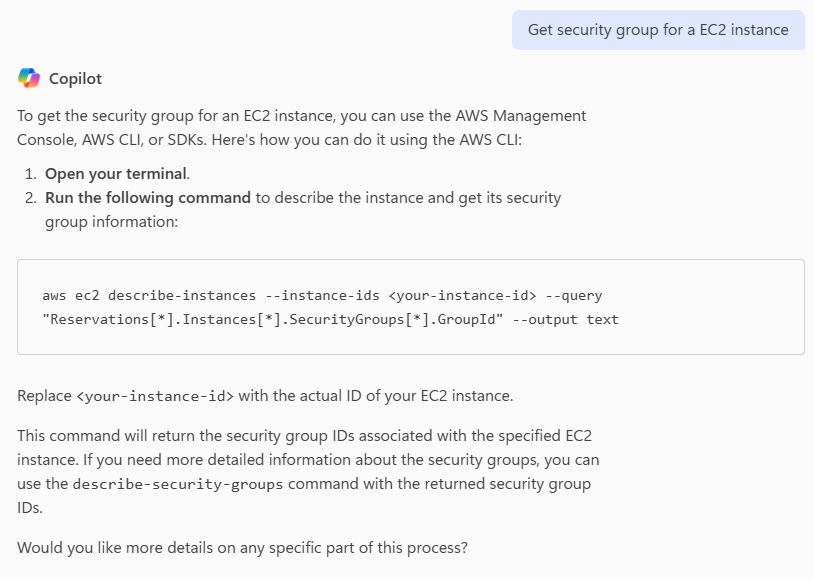Click the Copilot logo icon
This screenshot has height=580, width=814.
point(29,78)
